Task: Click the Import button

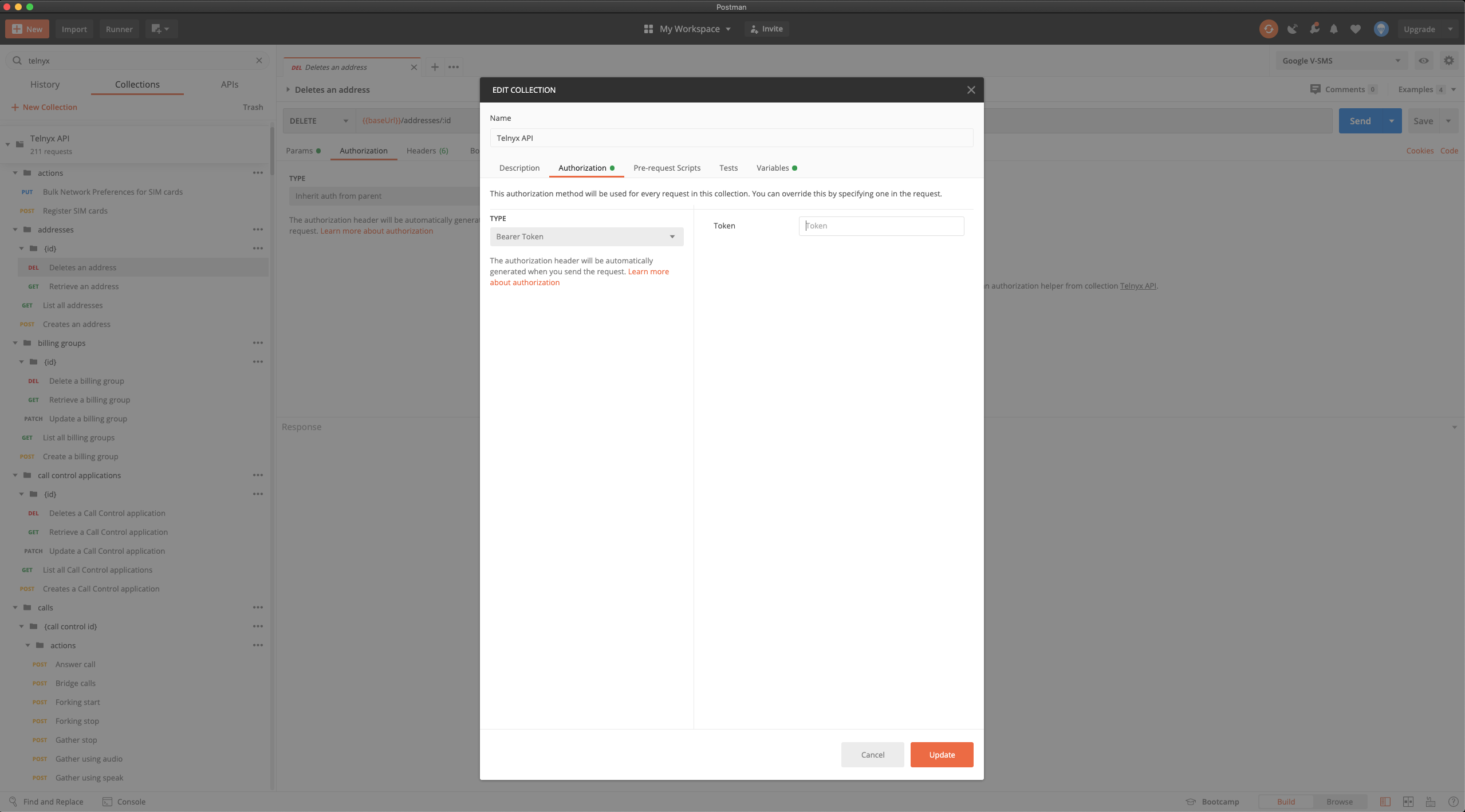Action: click(74, 29)
